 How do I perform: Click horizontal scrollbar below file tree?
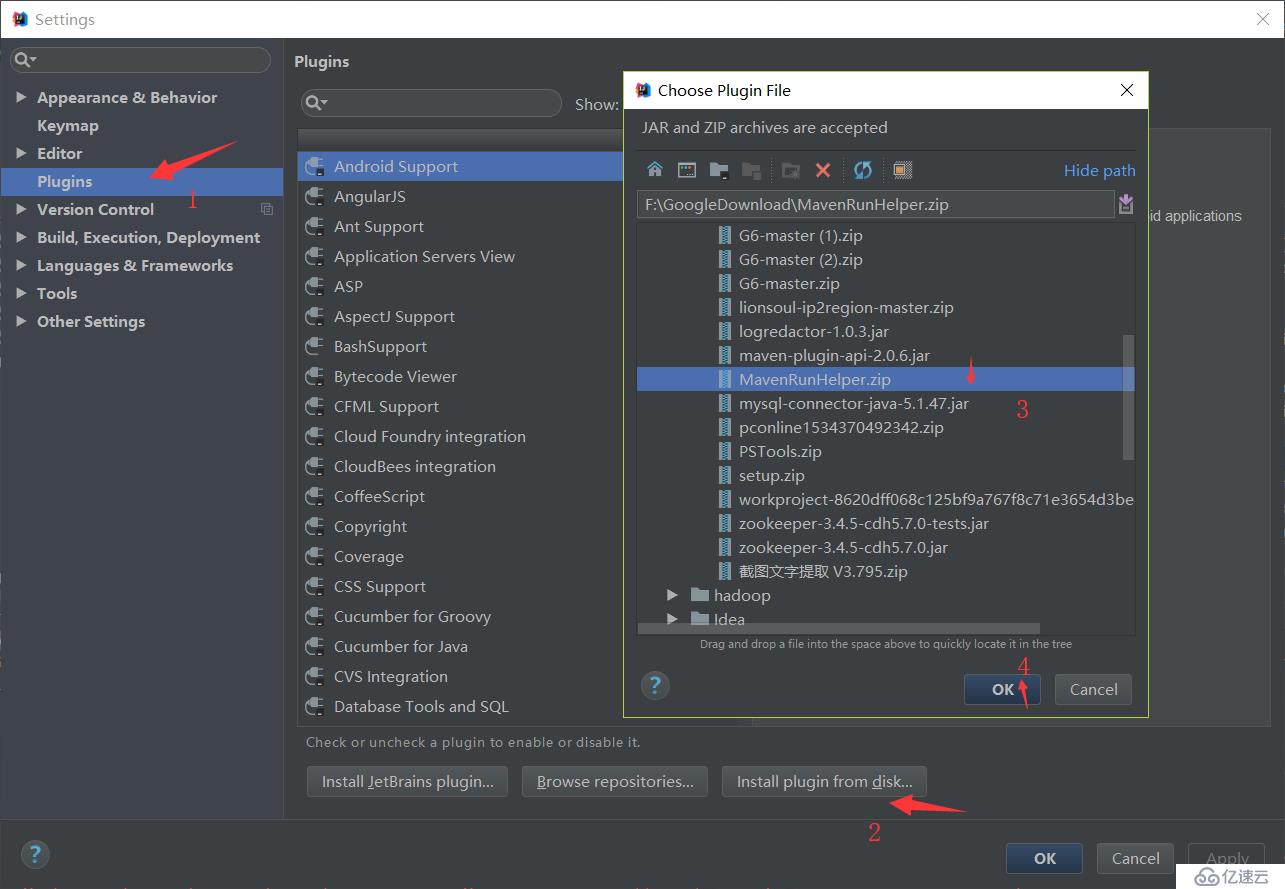[x=838, y=629]
